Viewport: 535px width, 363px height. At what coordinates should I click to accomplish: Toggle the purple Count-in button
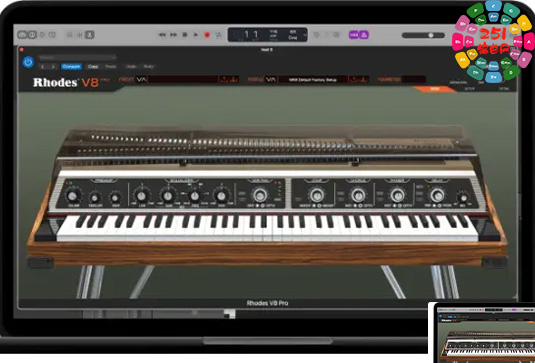[353, 35]
